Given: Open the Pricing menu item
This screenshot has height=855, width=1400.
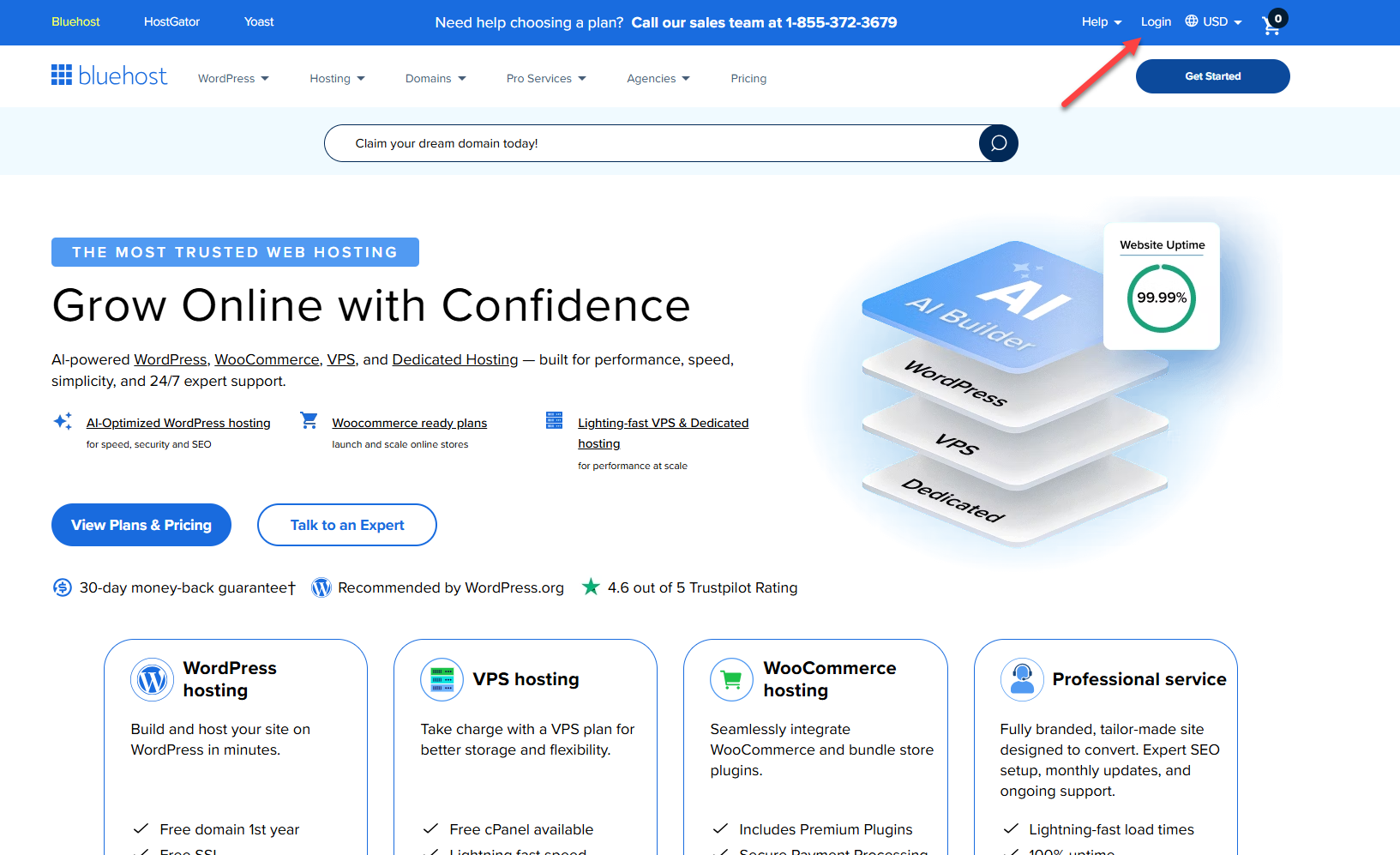Looking at the screenshot, I should (748, 79).
